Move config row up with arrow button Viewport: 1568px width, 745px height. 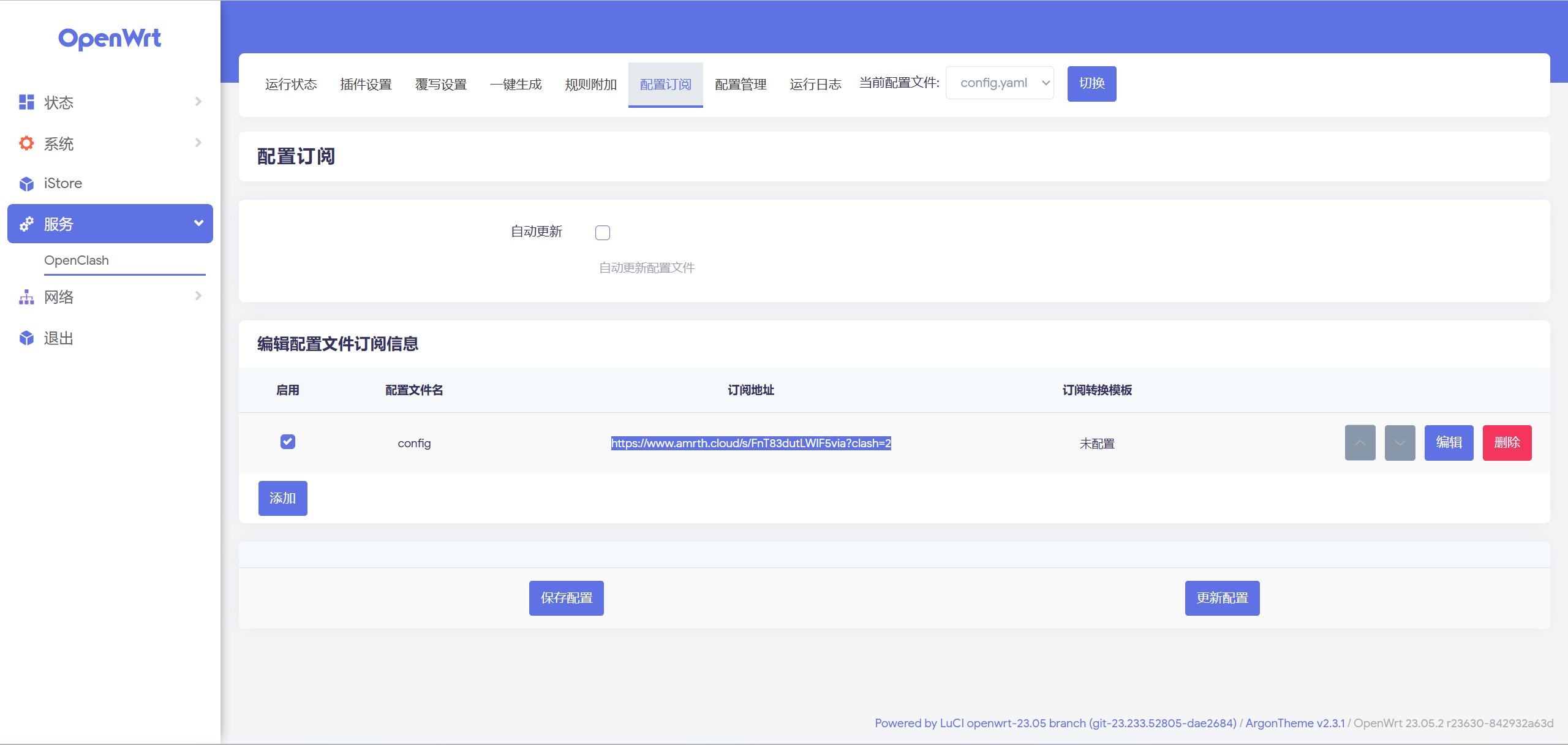(x=1360, y=442)
